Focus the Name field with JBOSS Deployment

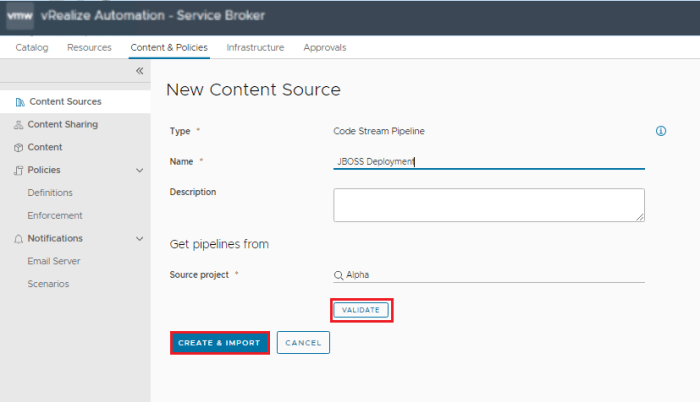point(488,161)
